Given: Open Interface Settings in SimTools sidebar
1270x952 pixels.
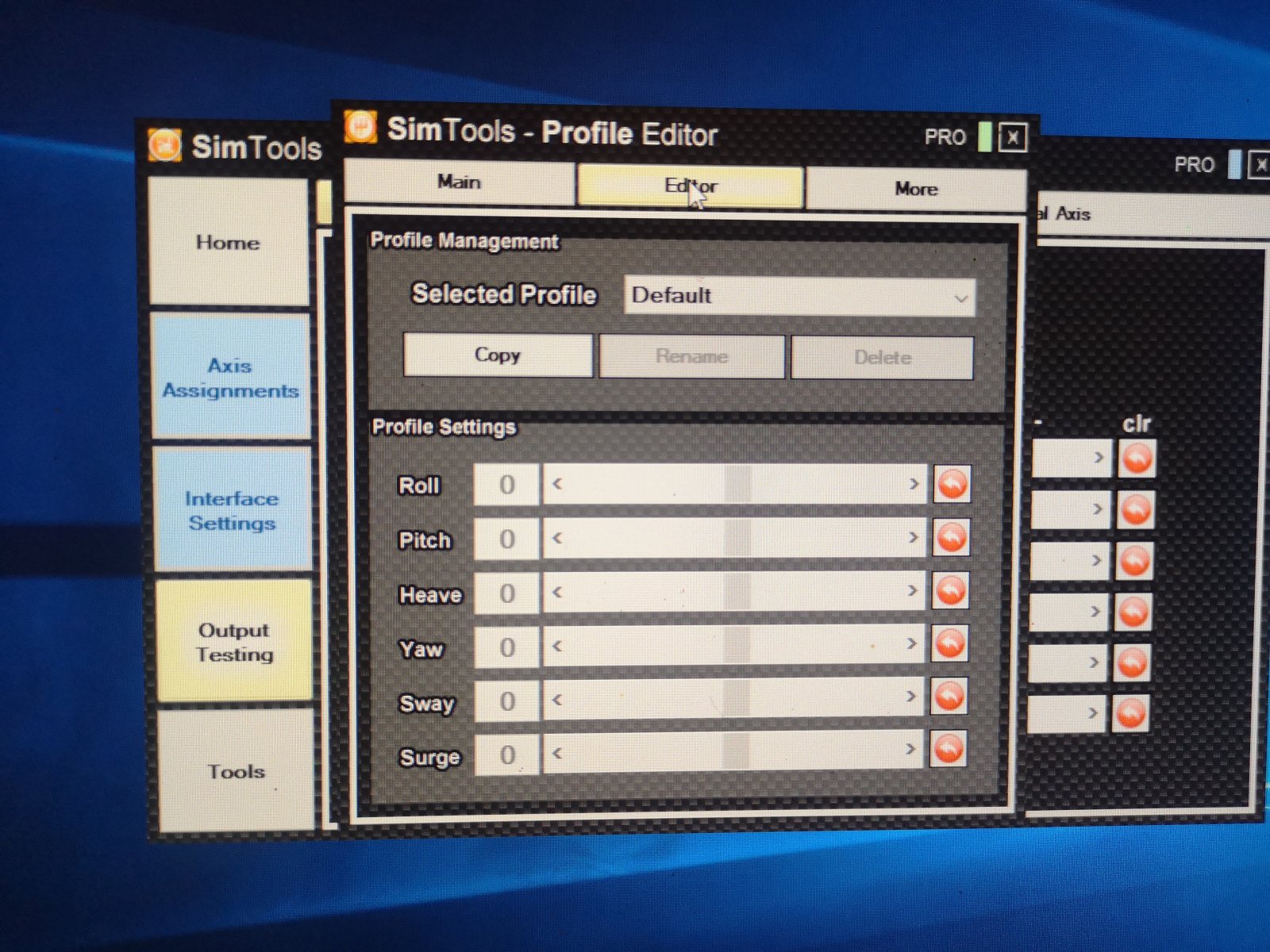Looking at the screenshot, I should click(232, 510).
